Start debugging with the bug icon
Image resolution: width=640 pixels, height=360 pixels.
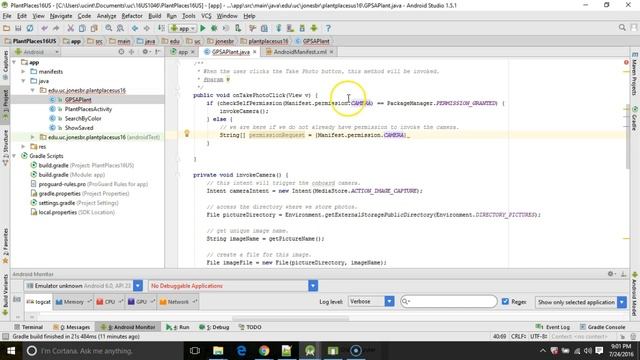214,28
